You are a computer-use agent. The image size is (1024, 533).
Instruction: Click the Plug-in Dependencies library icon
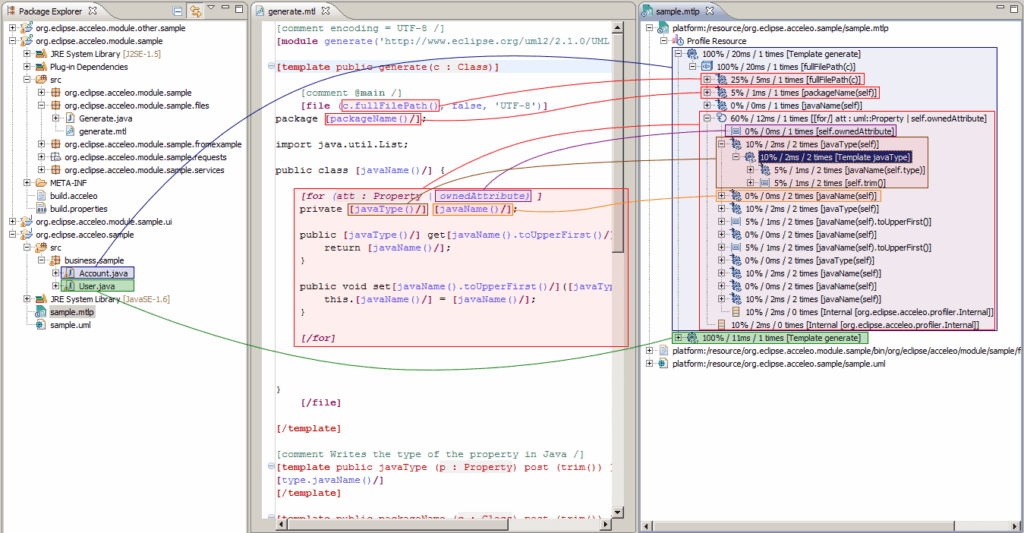pos(41,66)
